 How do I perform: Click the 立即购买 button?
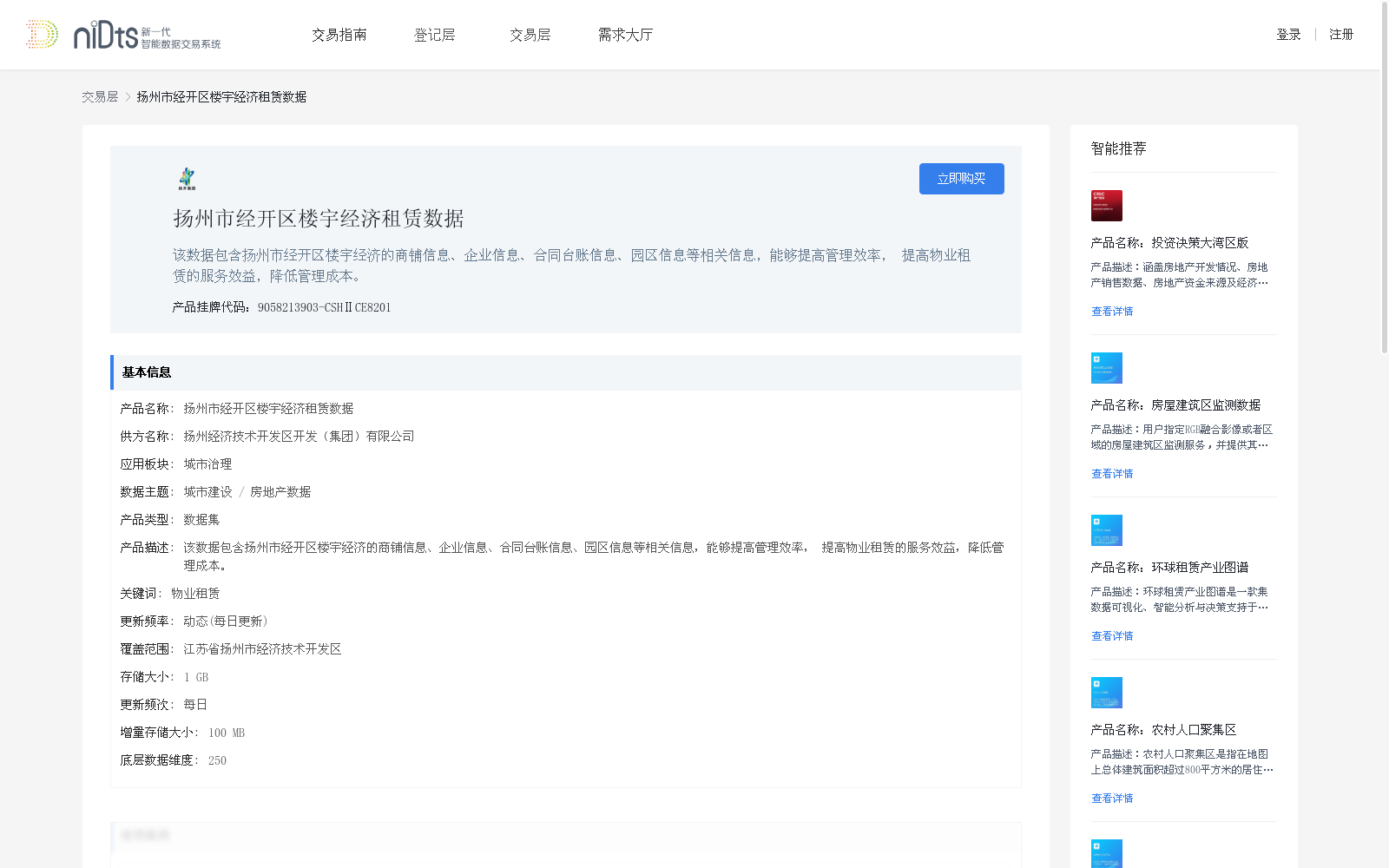click(x=962, y=179)
